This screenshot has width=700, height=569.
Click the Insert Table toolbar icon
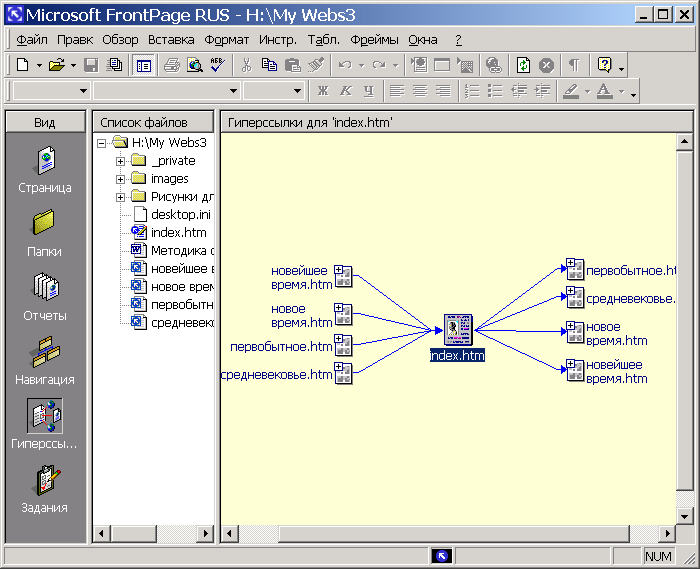[x=442, y=65]
